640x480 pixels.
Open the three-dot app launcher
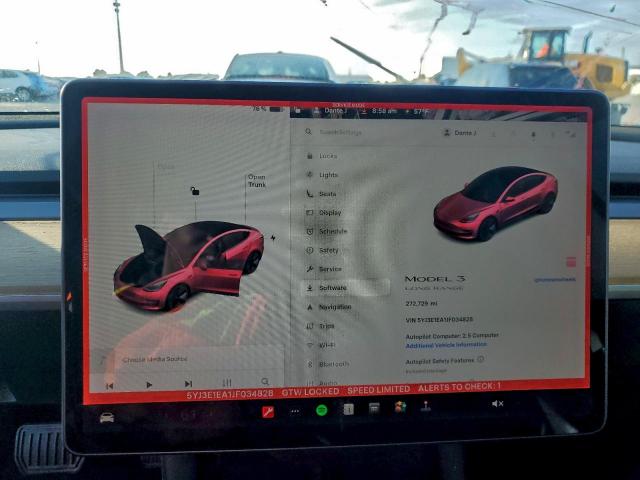click(295, 411)
